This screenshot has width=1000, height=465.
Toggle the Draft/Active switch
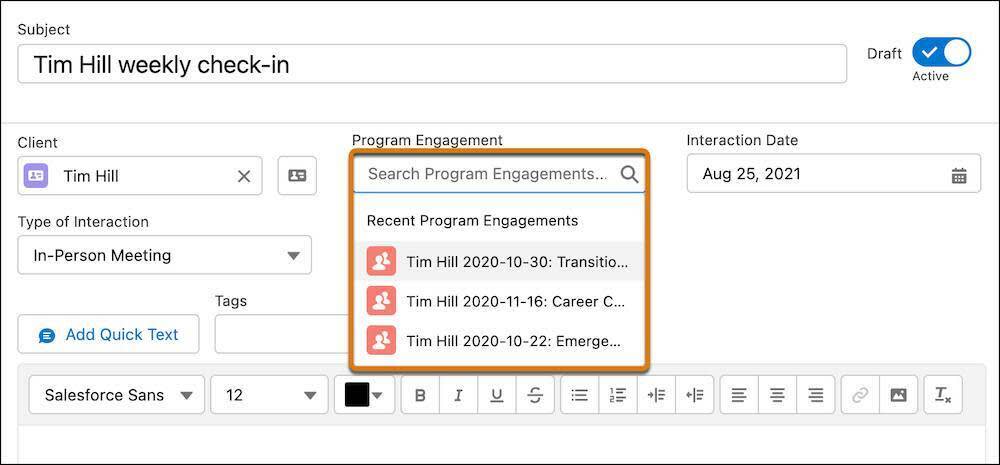tap(941, 52)
